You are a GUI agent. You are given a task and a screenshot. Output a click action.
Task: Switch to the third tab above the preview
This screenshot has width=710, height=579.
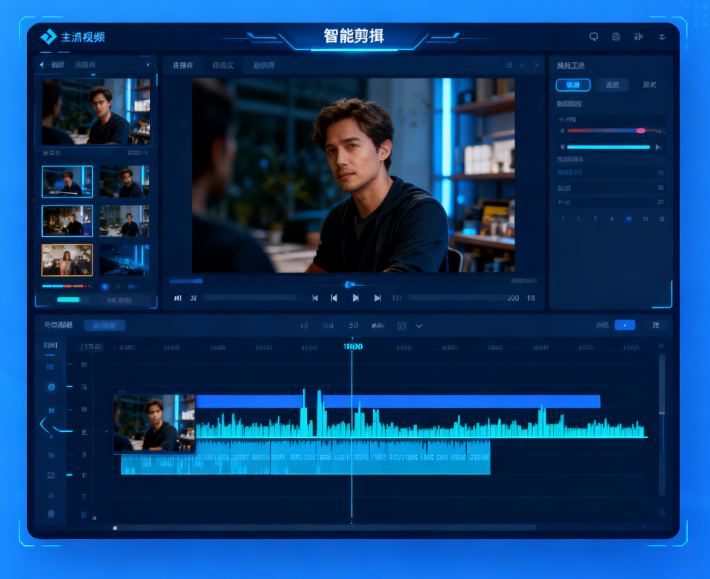(264, 65)
